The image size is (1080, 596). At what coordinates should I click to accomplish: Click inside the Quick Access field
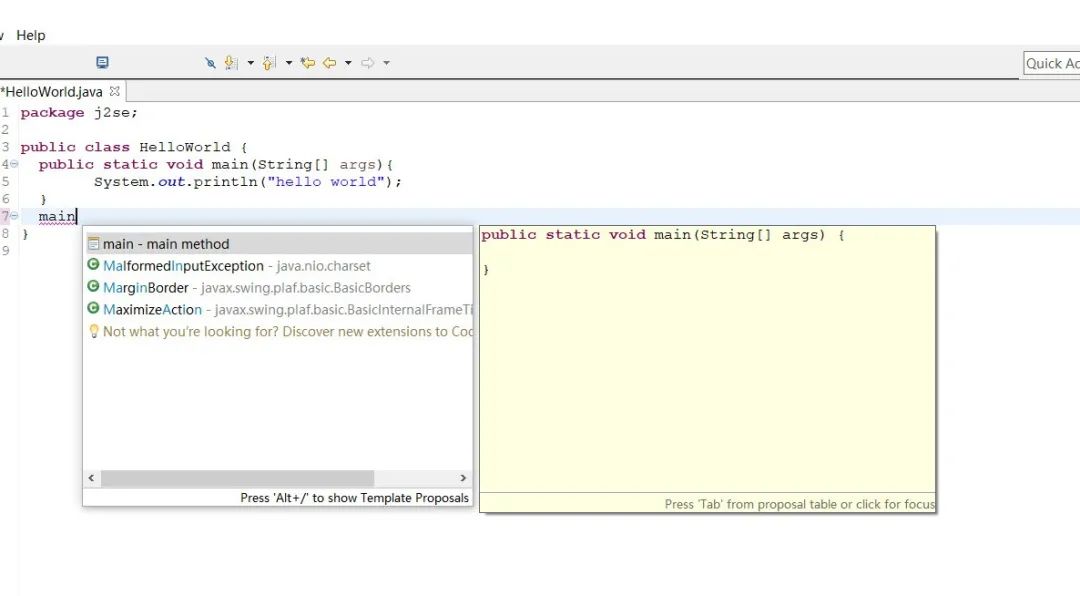click(x=1055, y=62)
